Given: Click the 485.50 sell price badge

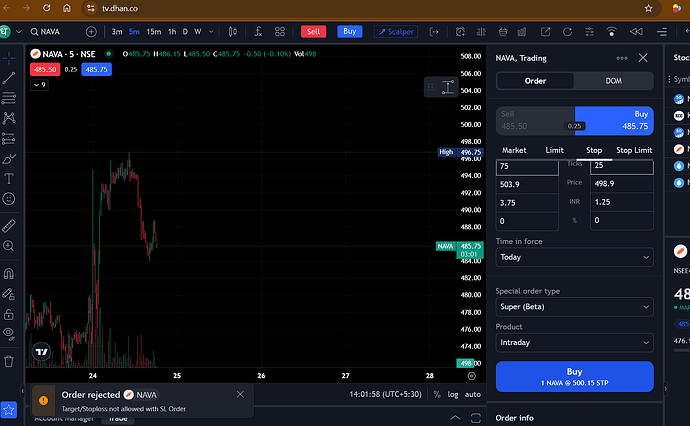Looking at the screenshot, I should click(45, 70).
